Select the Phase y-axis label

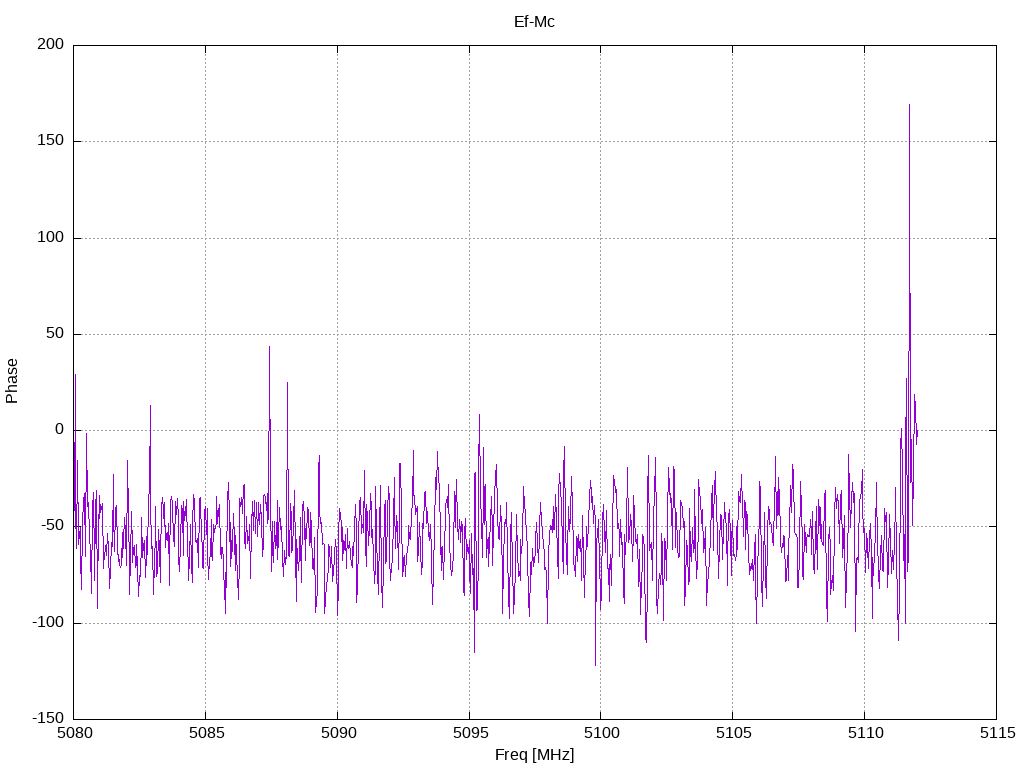pos(12,381)
